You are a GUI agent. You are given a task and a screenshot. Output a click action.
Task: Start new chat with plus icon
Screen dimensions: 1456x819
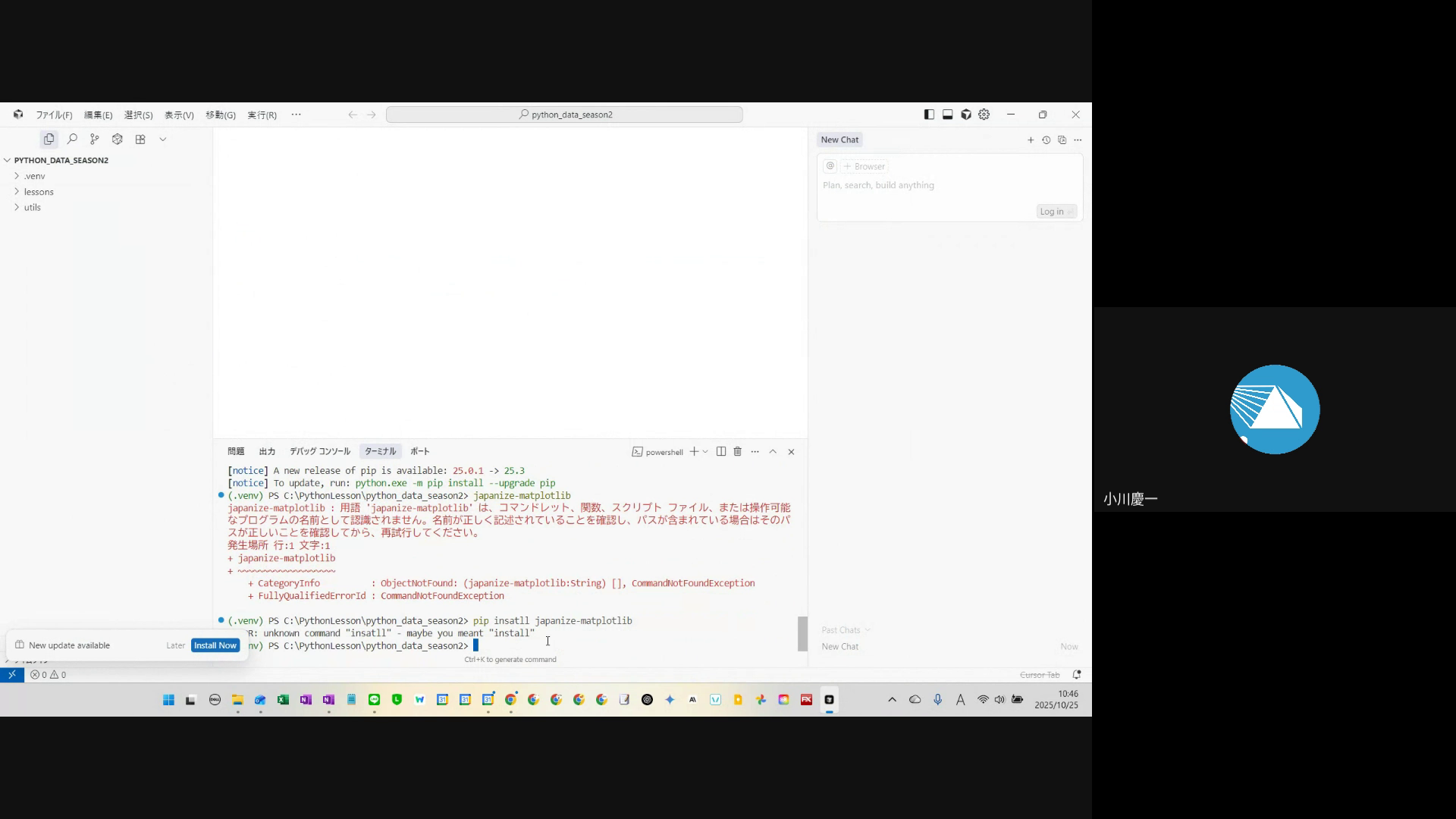tap(1031, 140)
